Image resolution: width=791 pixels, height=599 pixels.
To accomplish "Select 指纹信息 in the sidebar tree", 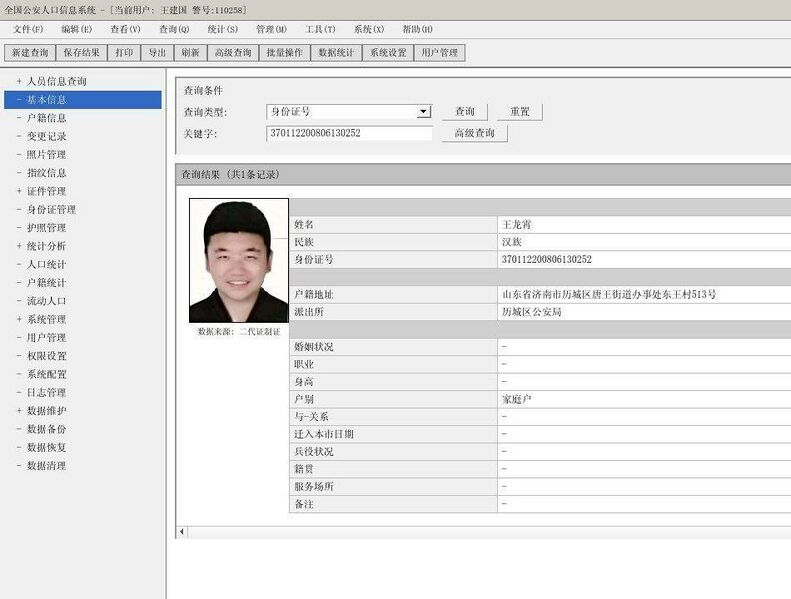I will (46, 173).
